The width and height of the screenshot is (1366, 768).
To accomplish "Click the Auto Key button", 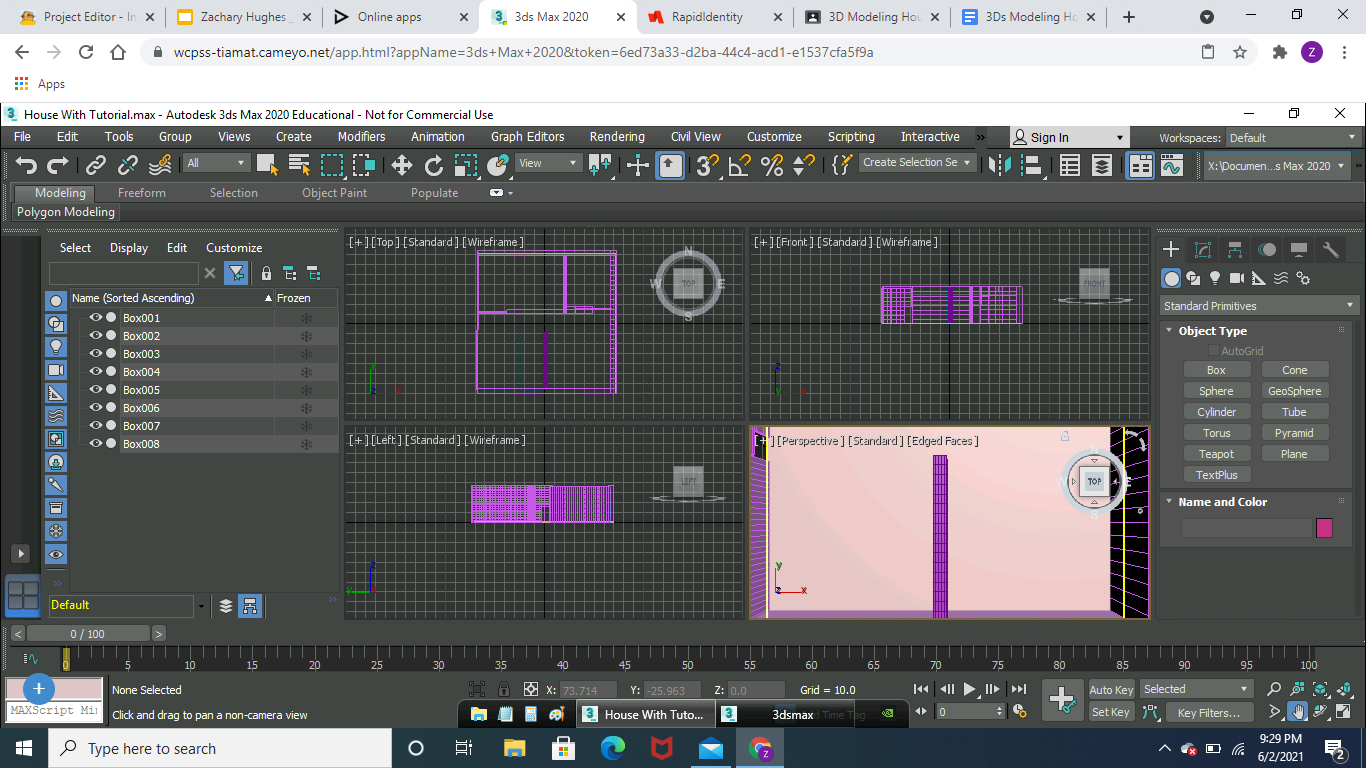I will [1111, 690].
